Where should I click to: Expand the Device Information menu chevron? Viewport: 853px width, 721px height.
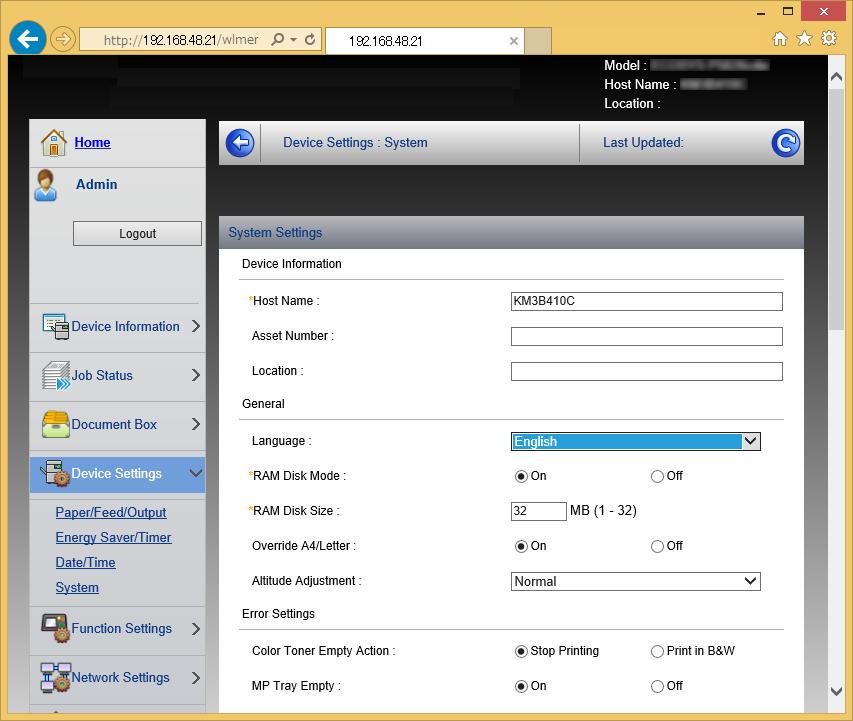(196, 326)
